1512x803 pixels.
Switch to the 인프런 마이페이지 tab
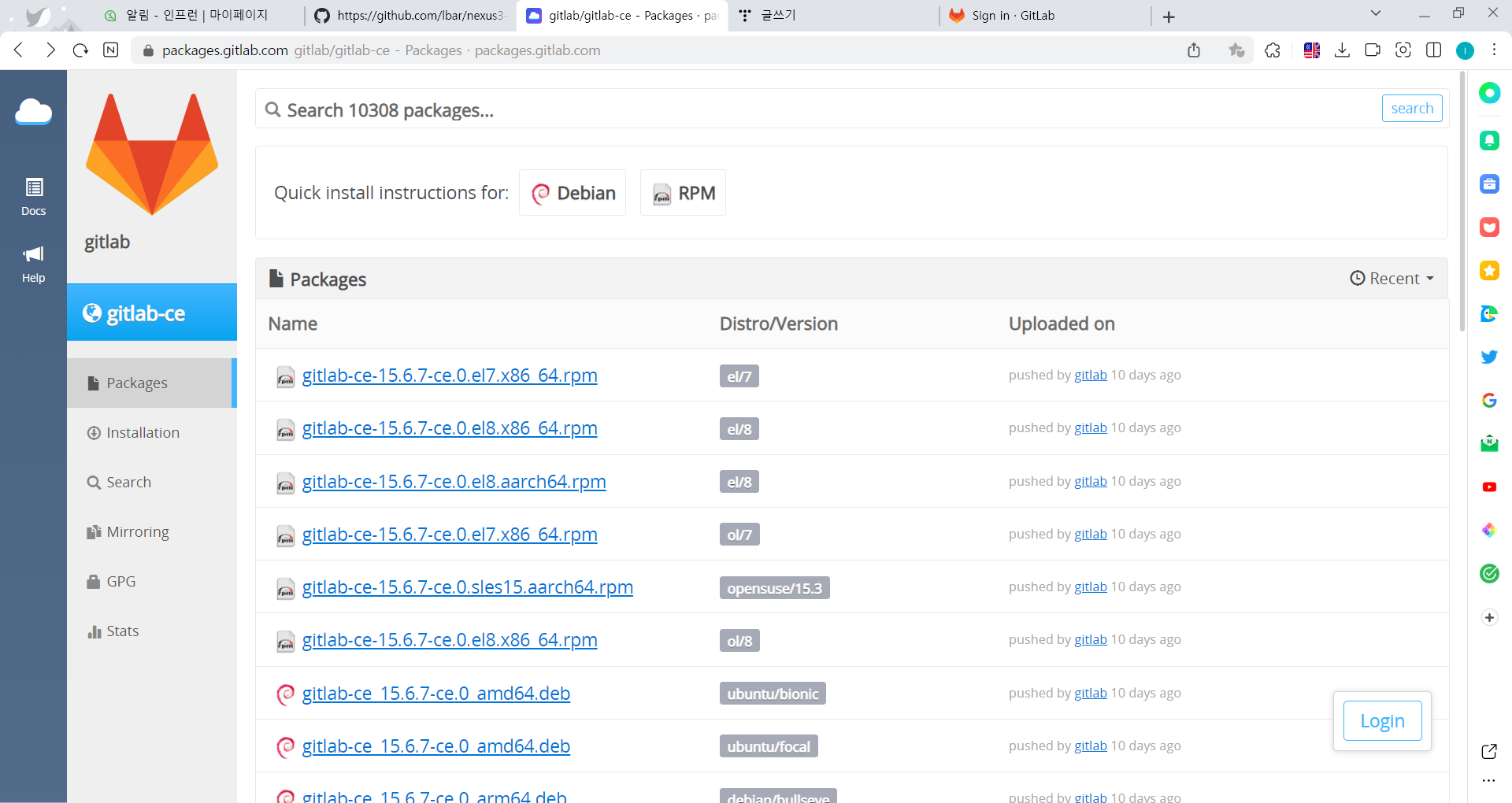point(198,16)
